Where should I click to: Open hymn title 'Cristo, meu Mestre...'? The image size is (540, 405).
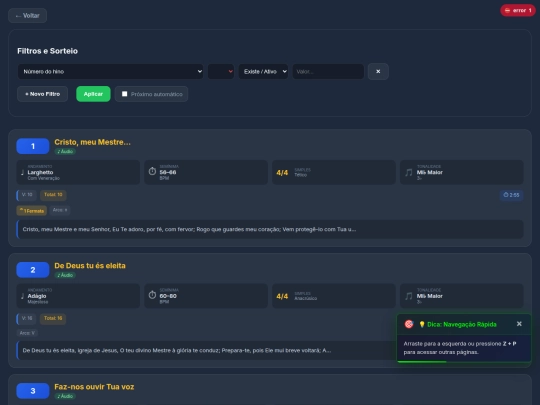click(92, 142)
